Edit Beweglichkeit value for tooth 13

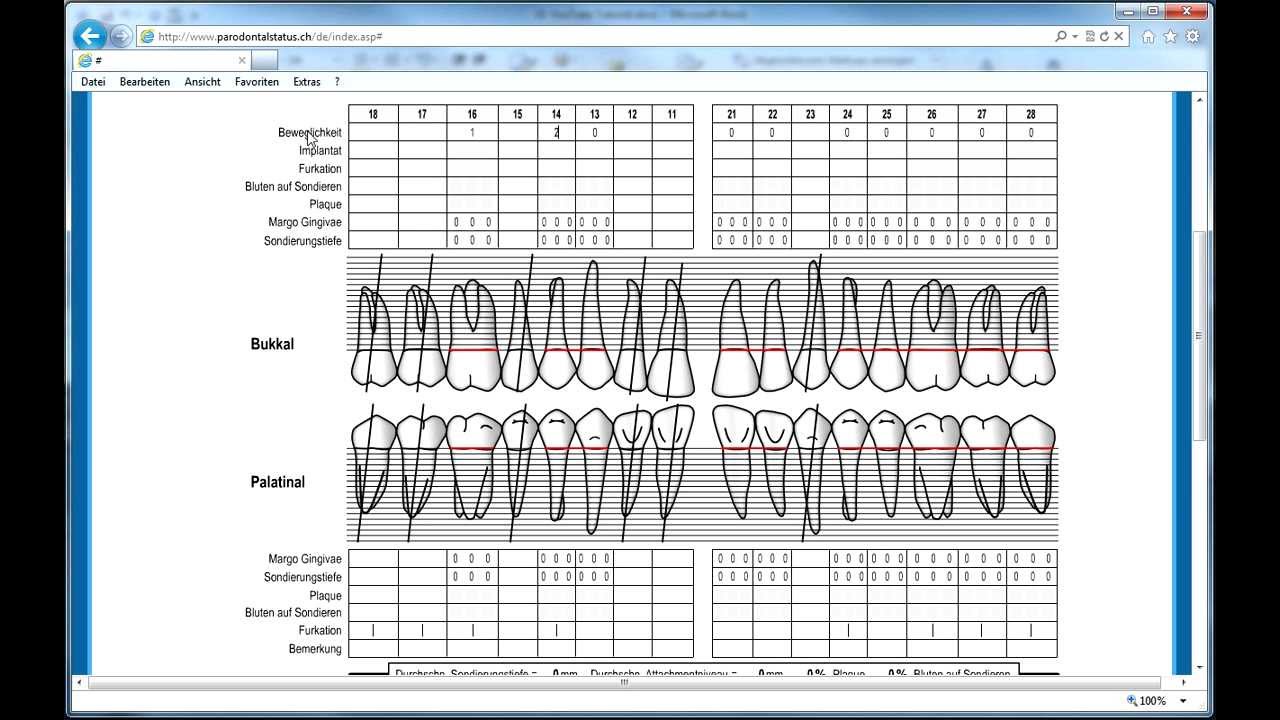tap(594, 132)
